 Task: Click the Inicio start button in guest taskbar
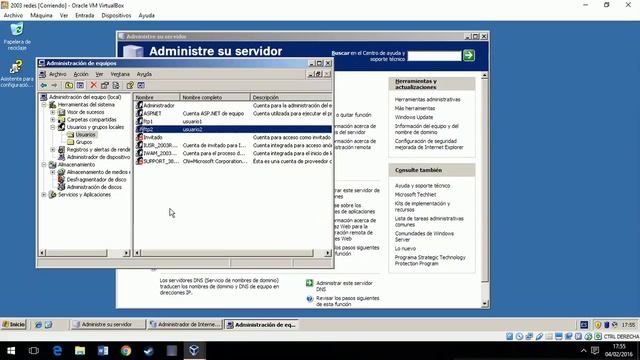pos(14,325)
